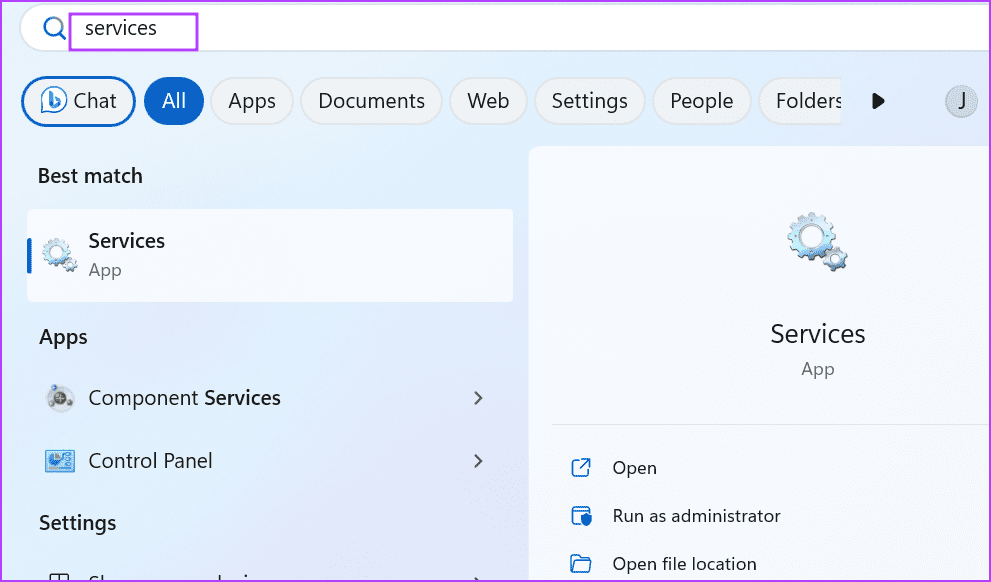This screenshot has width=991, height=582.
Task: Click the external-link icon beside Open
Action: tap(581, 467)
